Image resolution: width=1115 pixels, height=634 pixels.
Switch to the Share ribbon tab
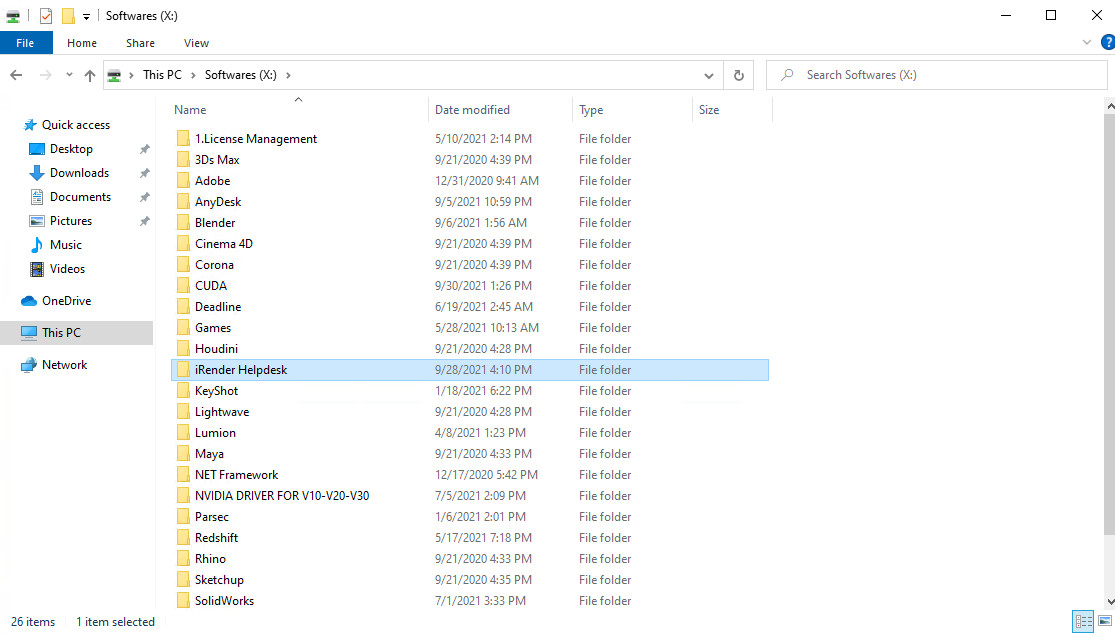coord(140,43)
